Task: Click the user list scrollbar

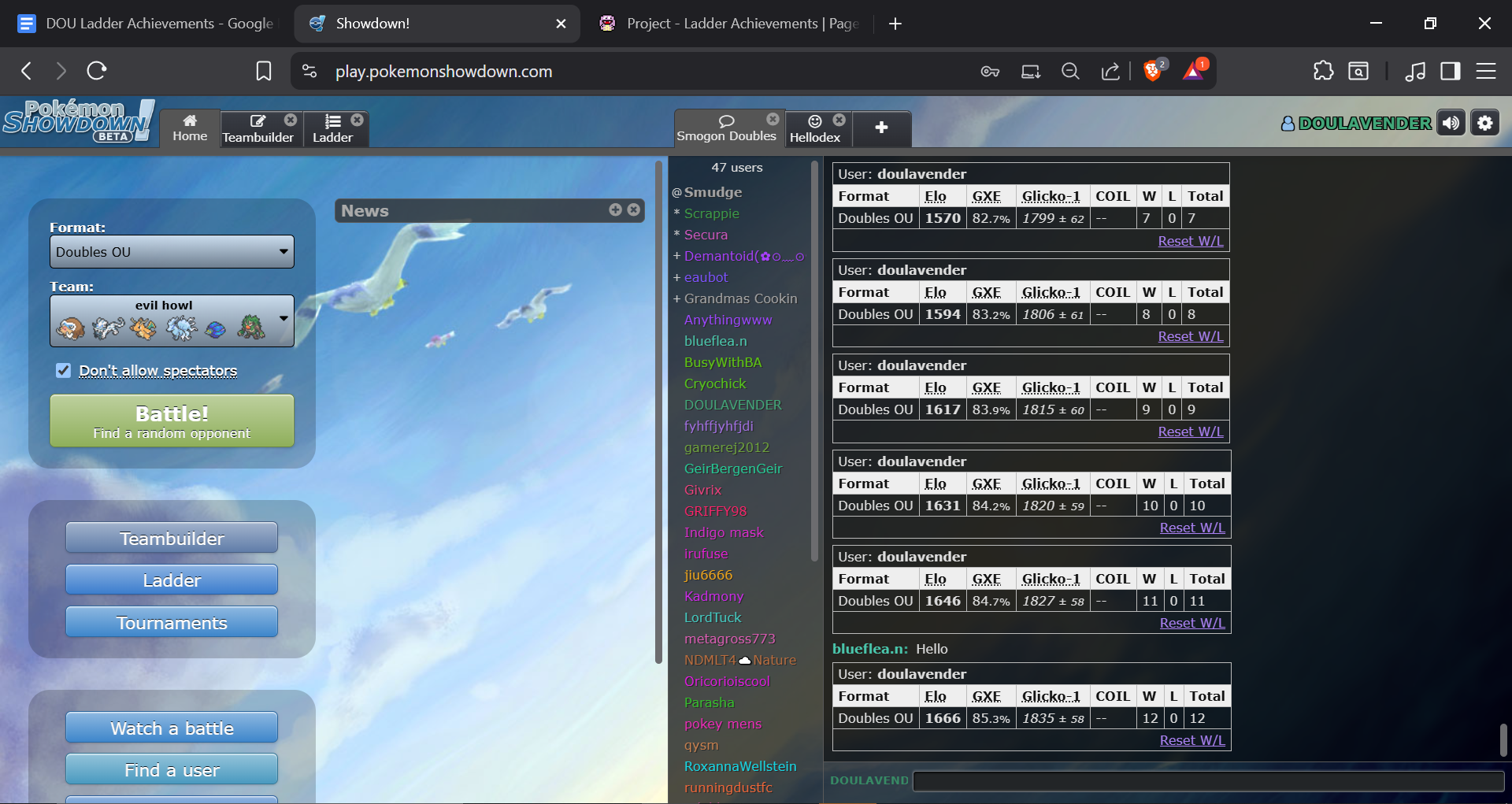Action: (814, 360)
